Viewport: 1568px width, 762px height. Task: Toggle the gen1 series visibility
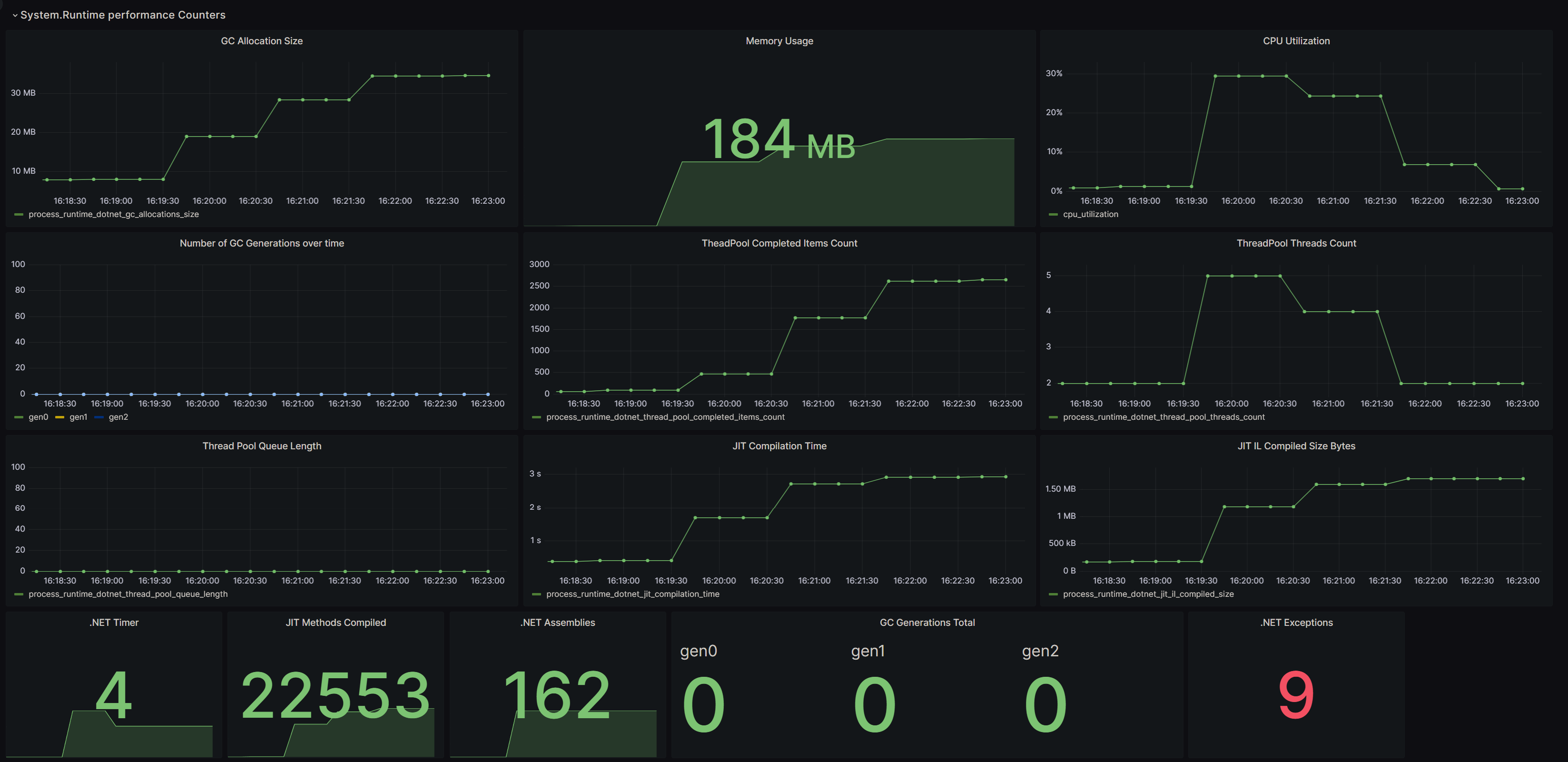tap(78, 417)
